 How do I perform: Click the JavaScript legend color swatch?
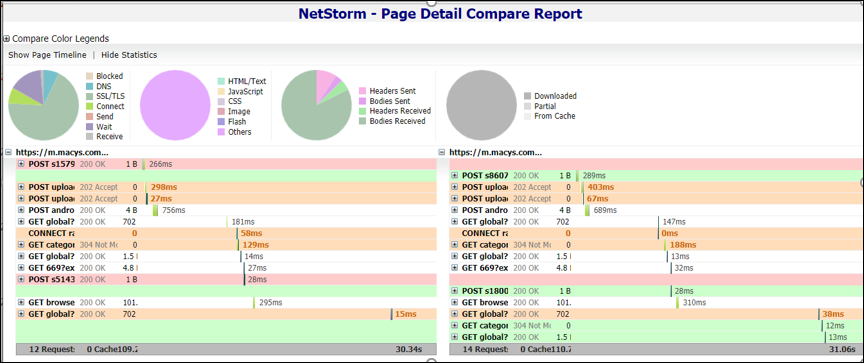tap(222, 91)
